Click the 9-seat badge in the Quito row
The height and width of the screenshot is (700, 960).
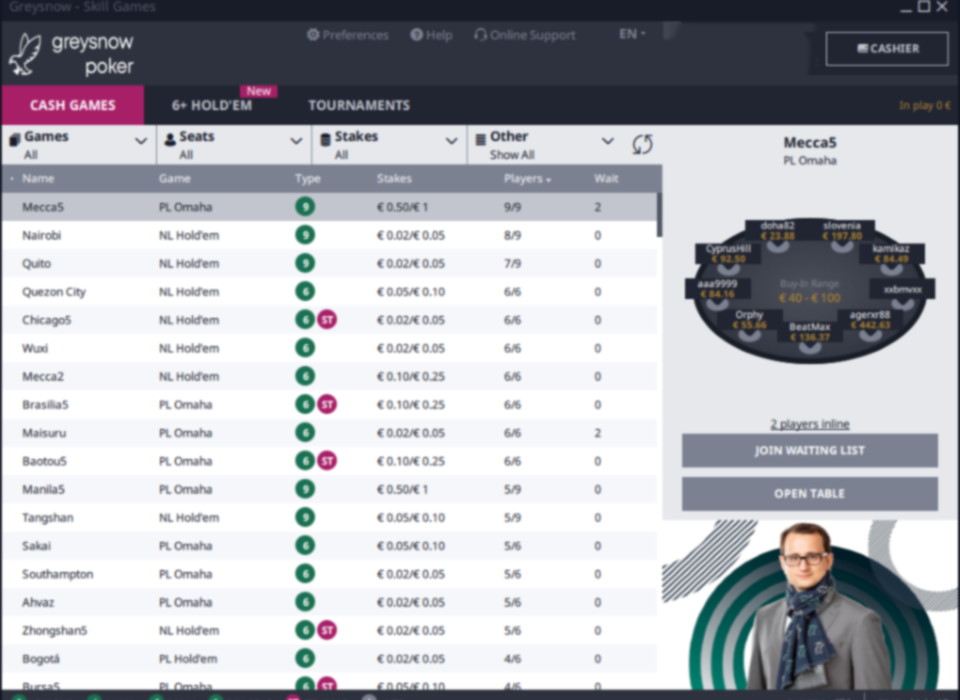pyautogui.click(x=305, y=263)
